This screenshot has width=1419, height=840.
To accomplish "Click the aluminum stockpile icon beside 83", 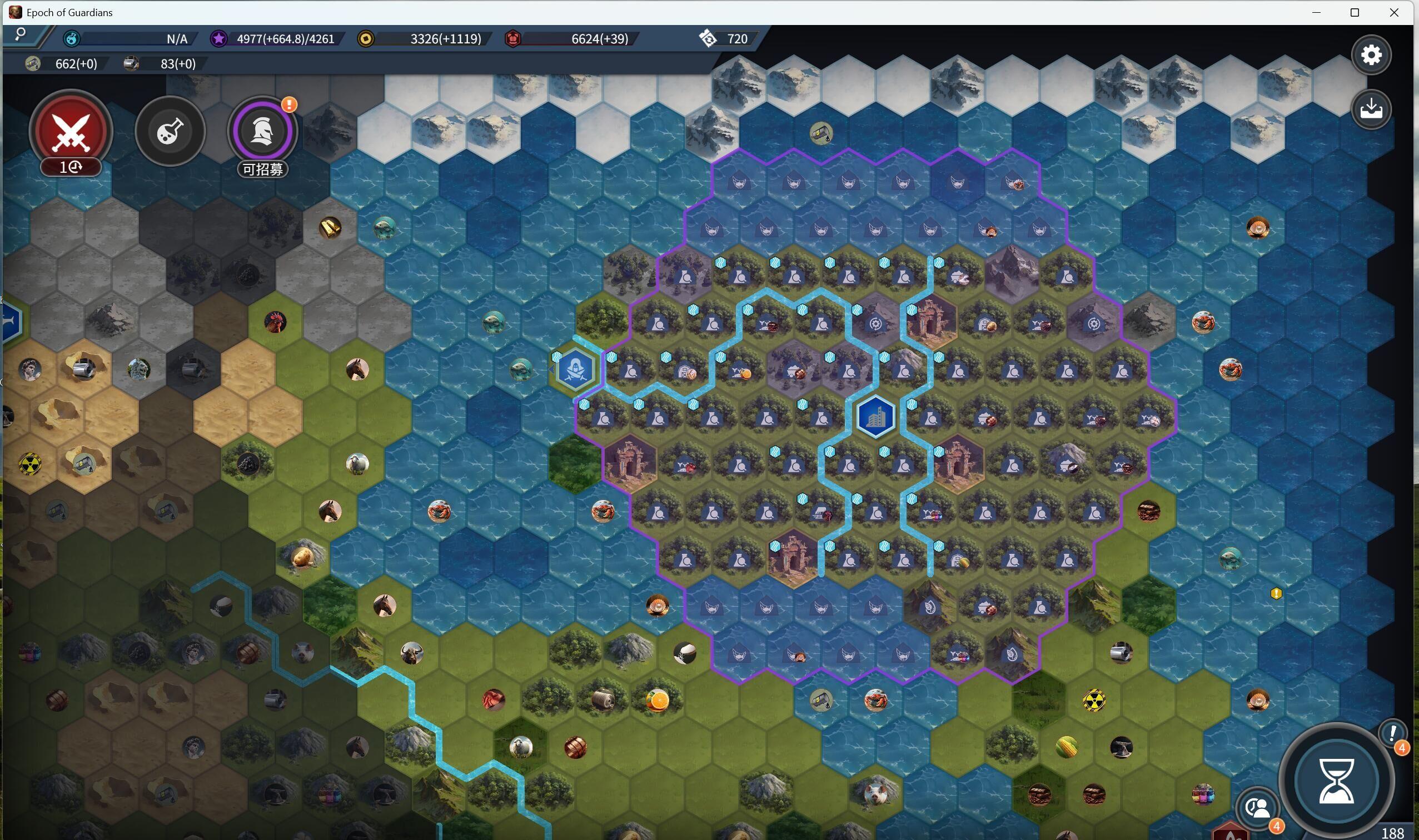I will tap(131, 63).
